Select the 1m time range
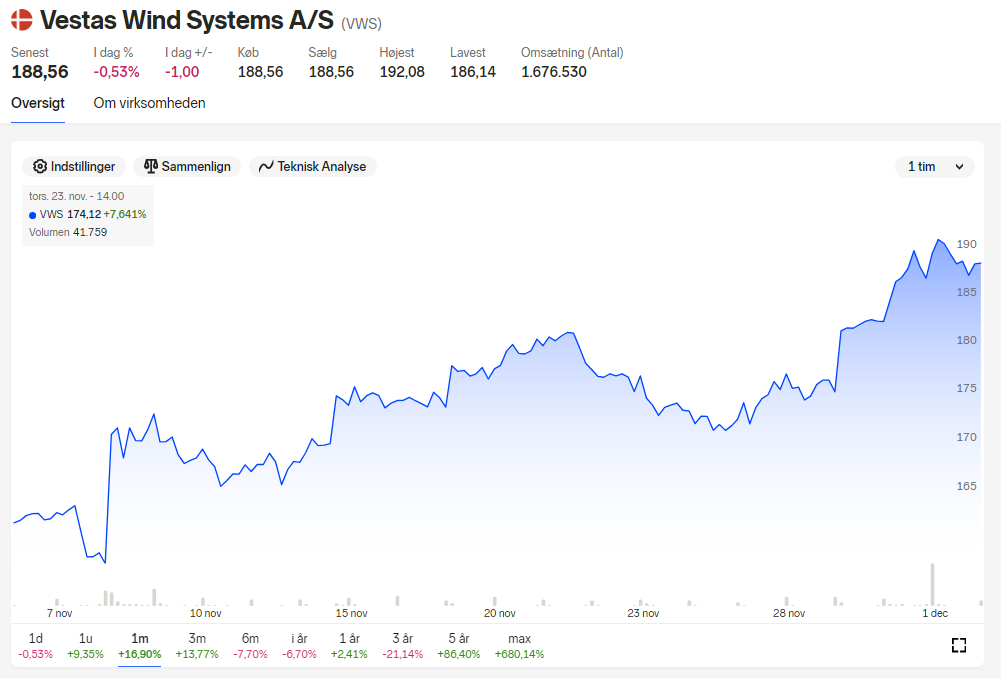The image size is (1001, 678). coord(140,645)
